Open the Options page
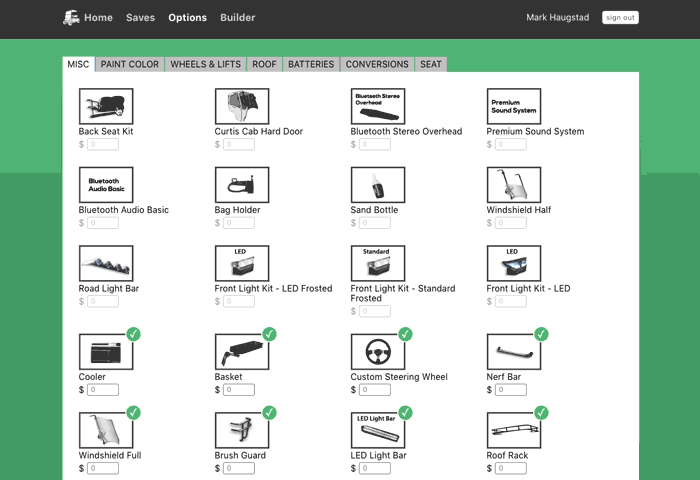 pos(188,17)
